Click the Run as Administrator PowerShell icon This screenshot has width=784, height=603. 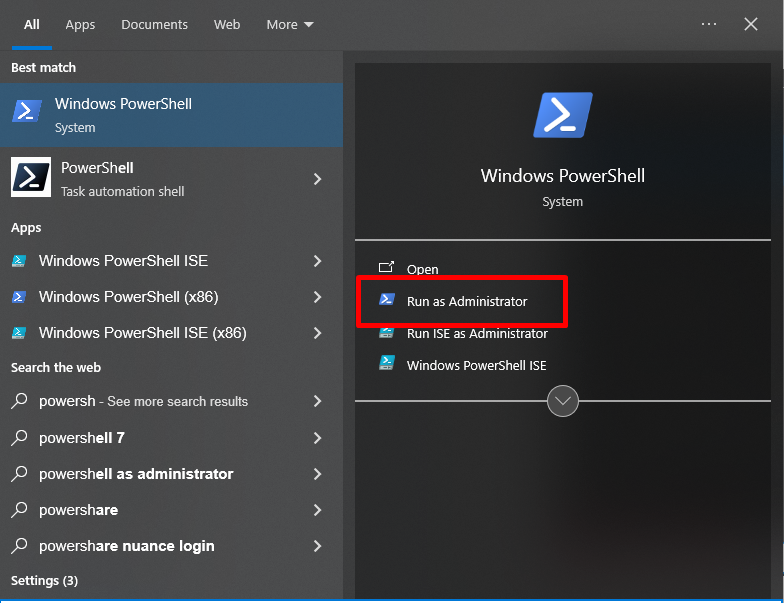[x=387, y=300]
